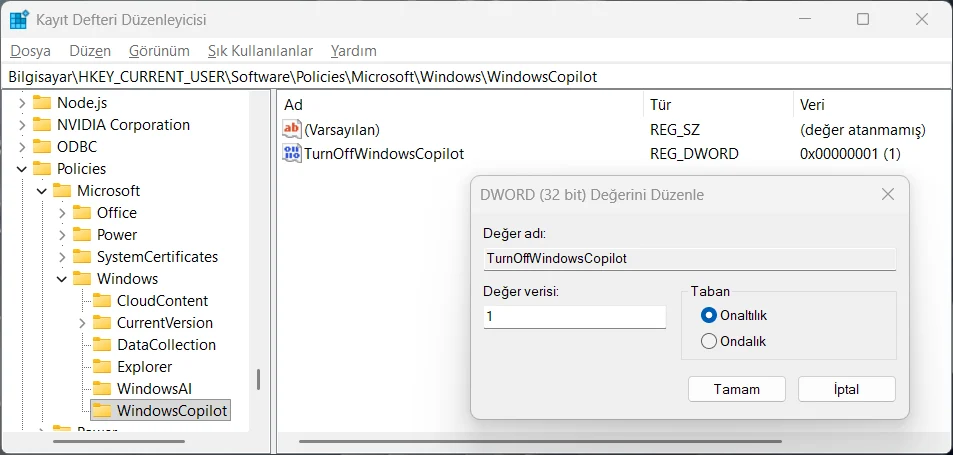
Task: Select the CurrentVersion folder icon
Action: pos(102,323)
